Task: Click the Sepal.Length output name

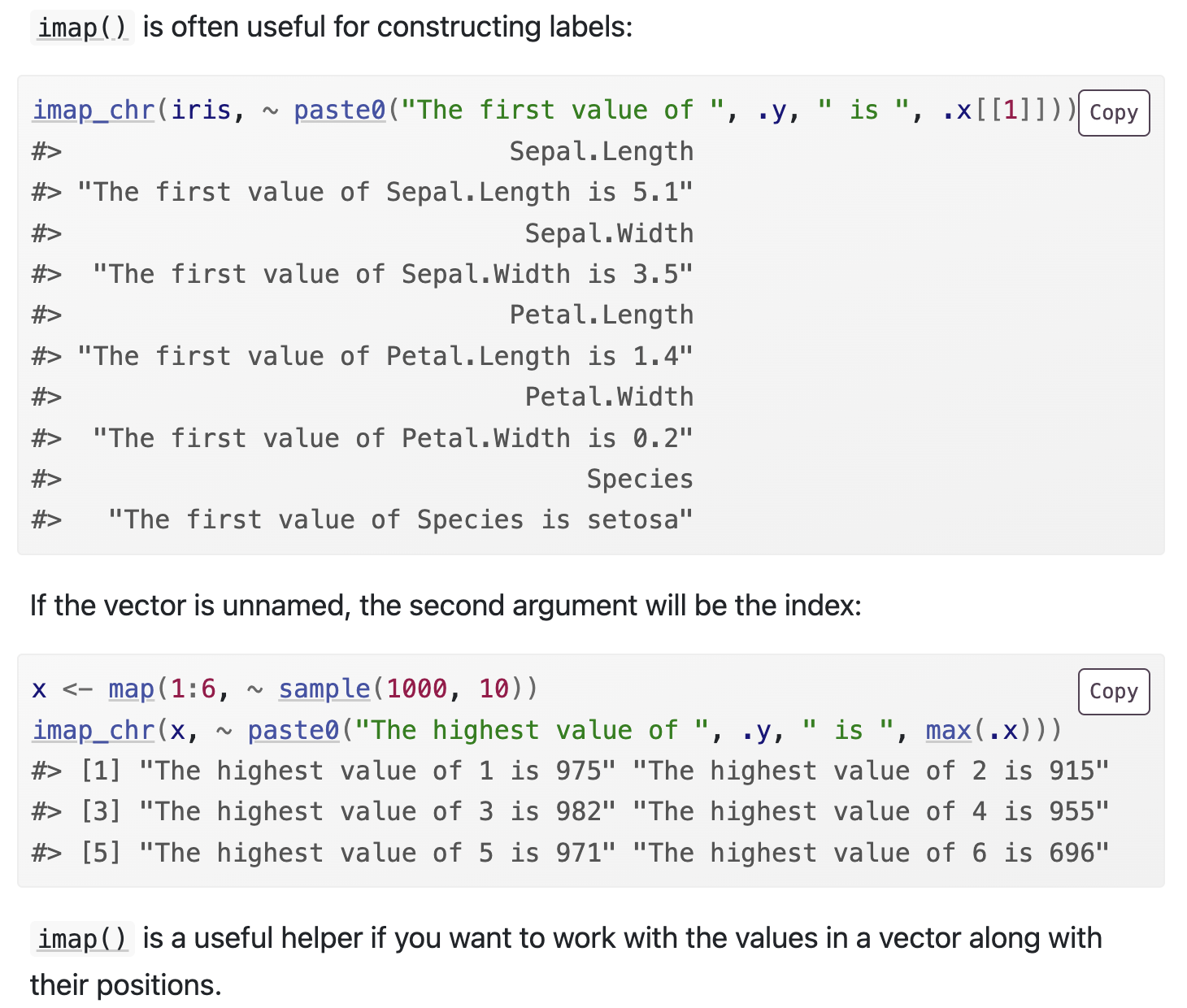Action: coord(601,152)
